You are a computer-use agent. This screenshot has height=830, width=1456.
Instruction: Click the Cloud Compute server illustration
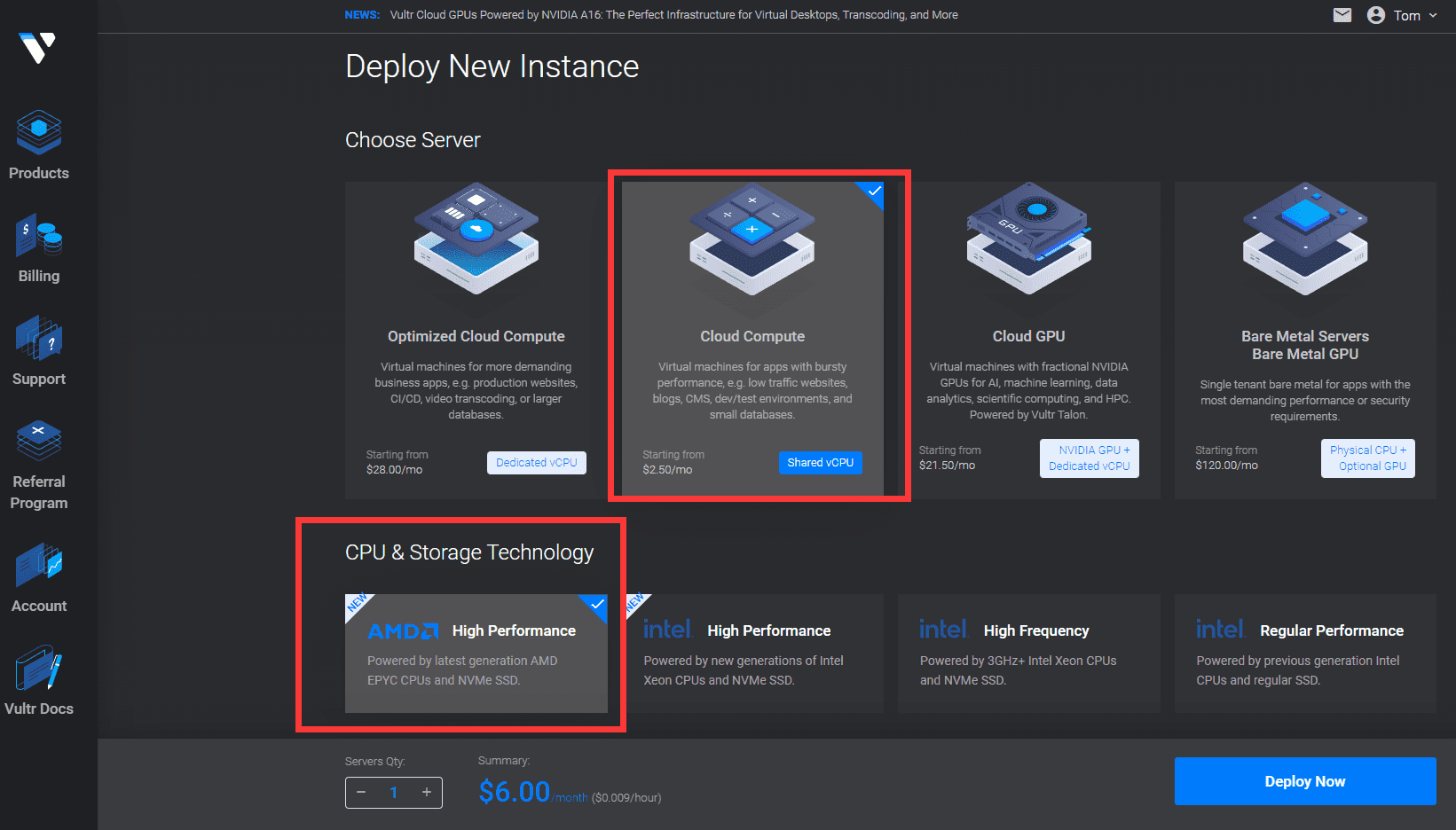point(752,239)
